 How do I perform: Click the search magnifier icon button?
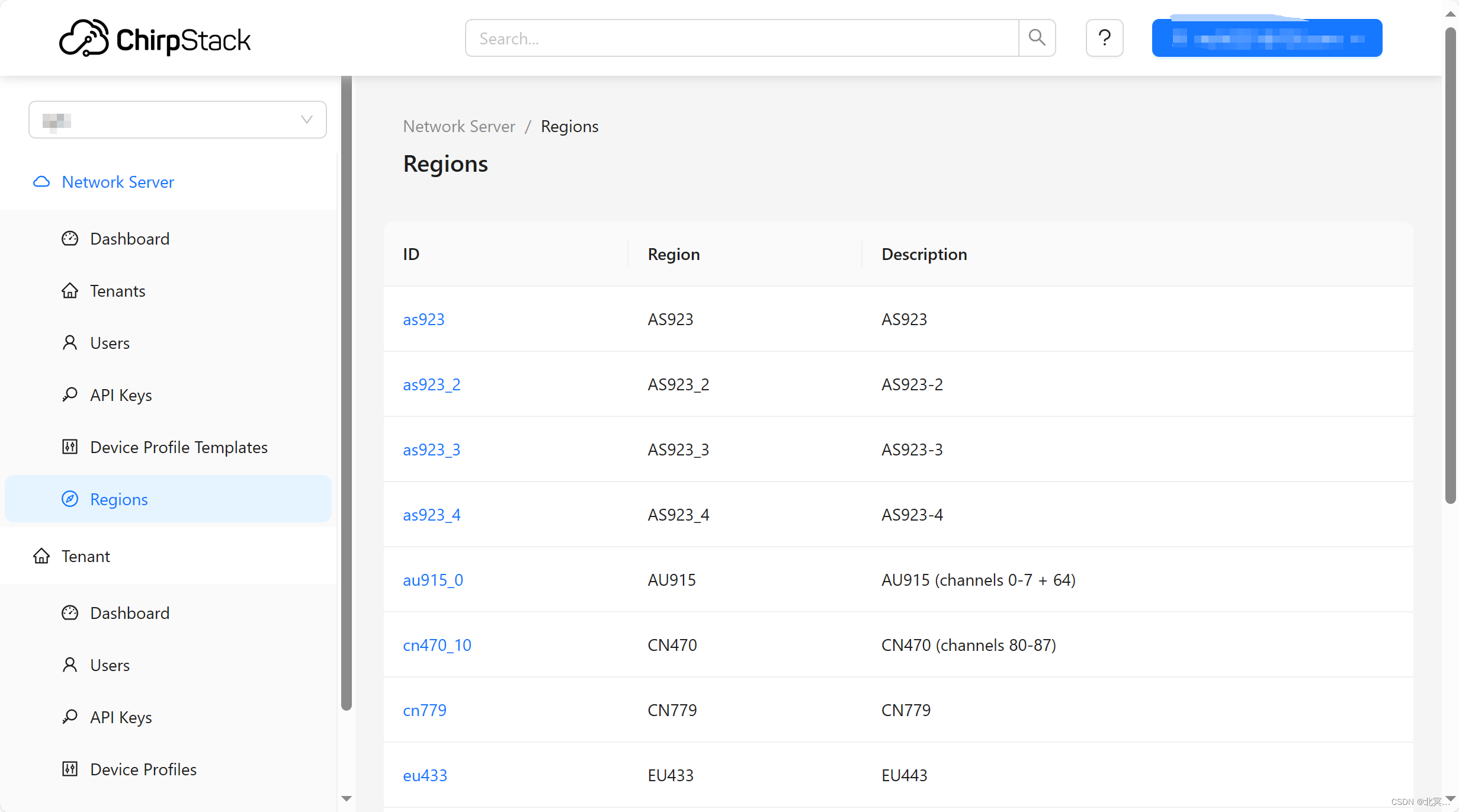click(x=1037, y=38)
